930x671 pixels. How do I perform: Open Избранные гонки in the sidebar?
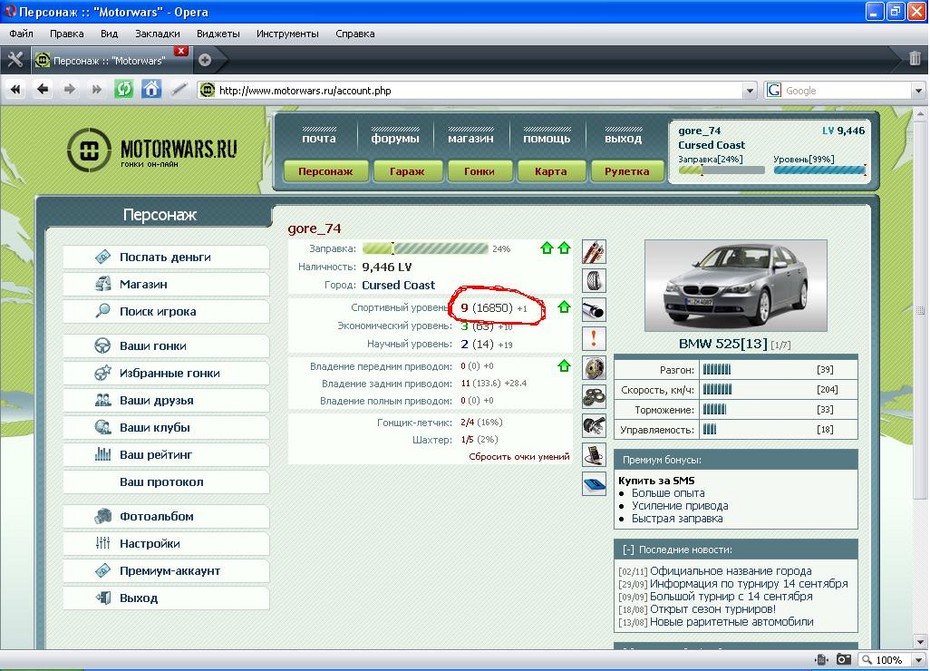coord(166,373)
